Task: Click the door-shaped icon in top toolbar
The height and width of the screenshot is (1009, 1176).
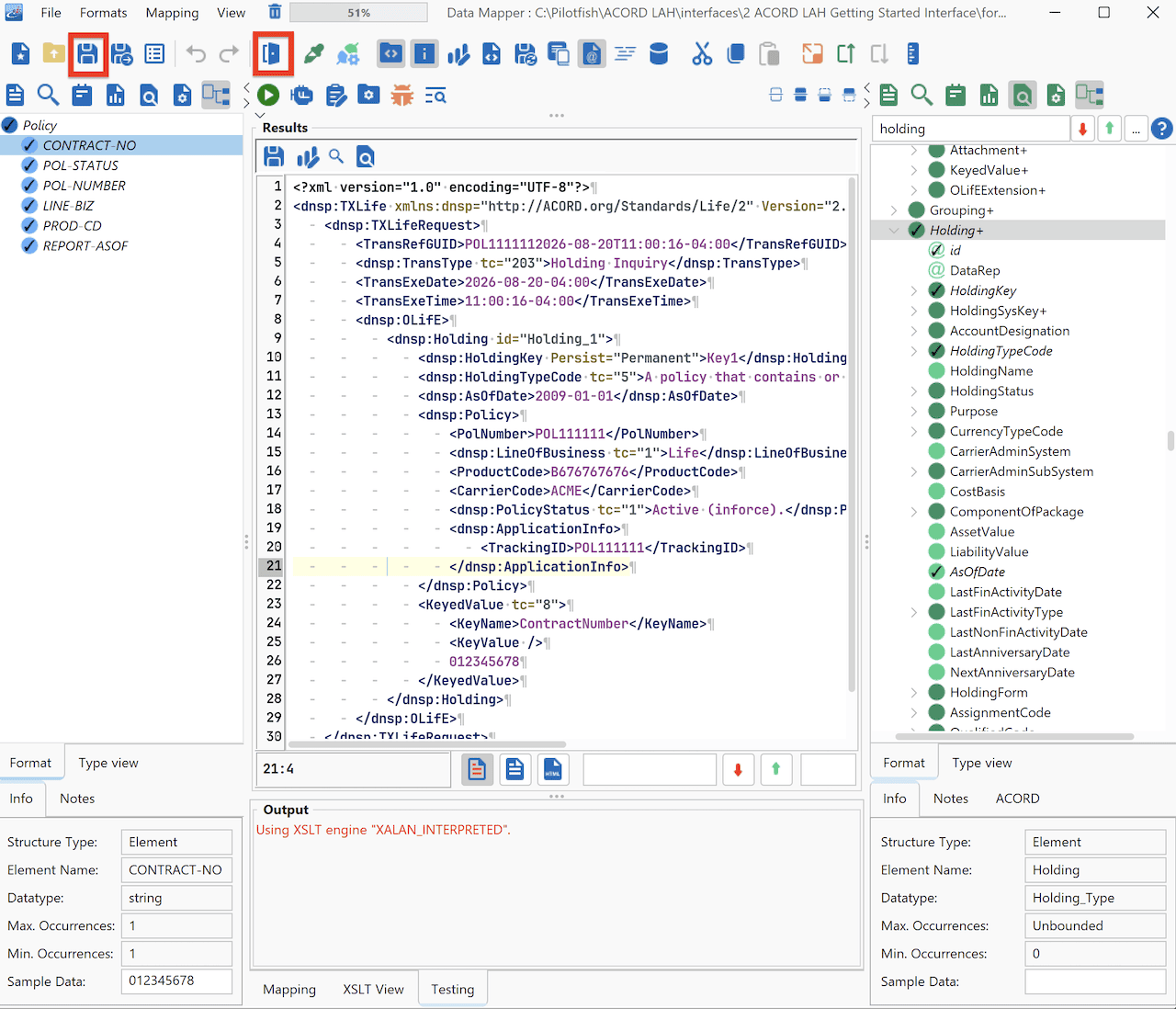Action: click(x=272, y=53)
